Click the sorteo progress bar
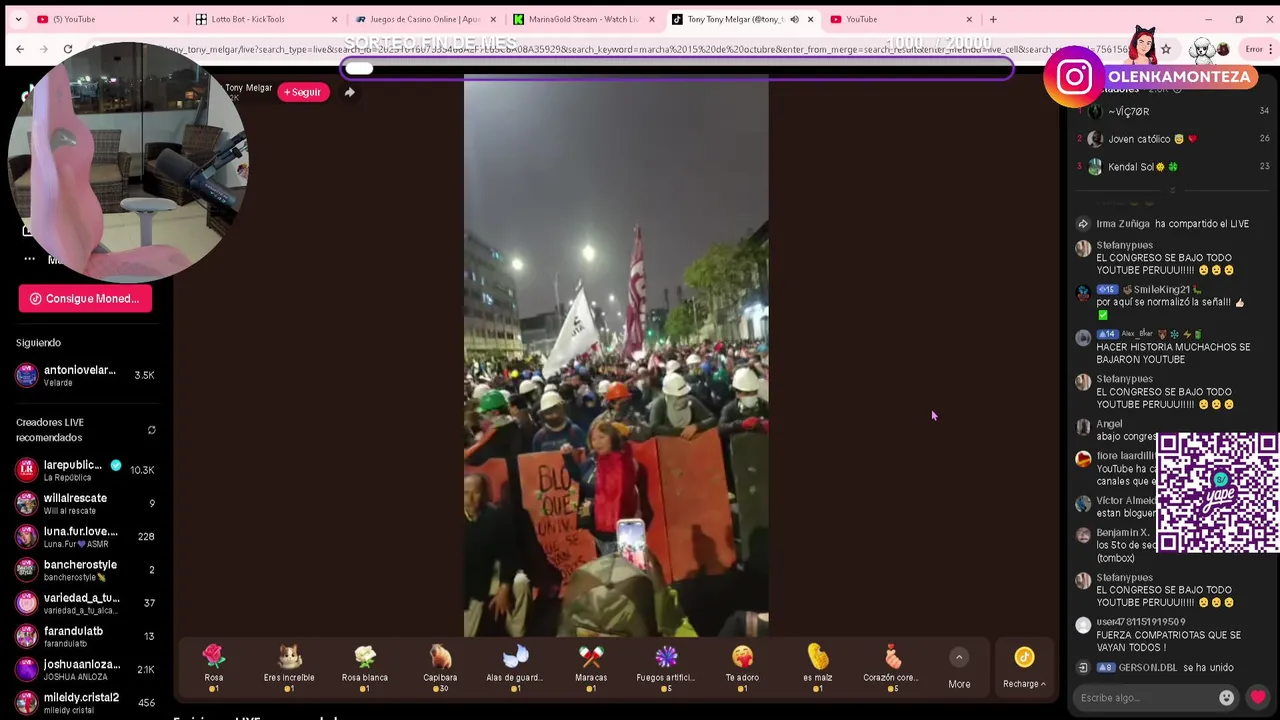The width and height of the screenshot is (1280, 720). [x=677, y=68]
